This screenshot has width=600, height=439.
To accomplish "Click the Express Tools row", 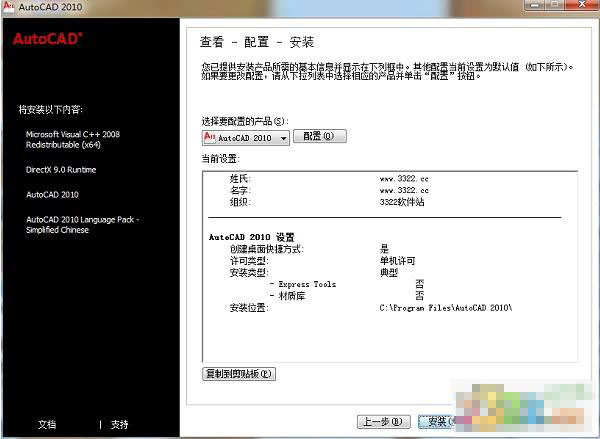I will [x=347, y=284].
